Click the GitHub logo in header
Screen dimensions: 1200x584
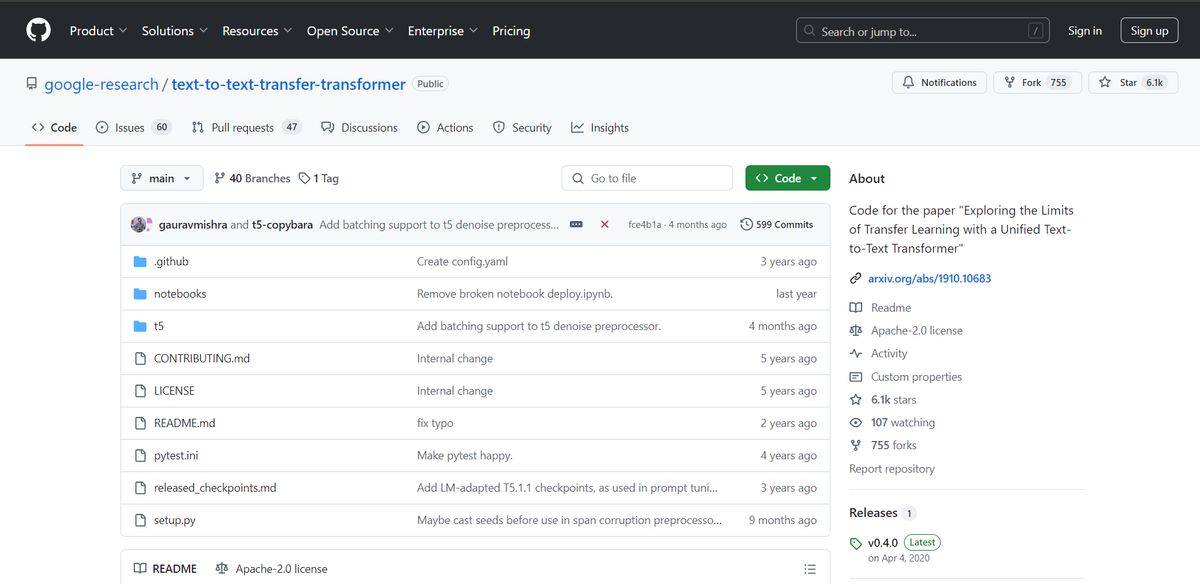(38, 31)
